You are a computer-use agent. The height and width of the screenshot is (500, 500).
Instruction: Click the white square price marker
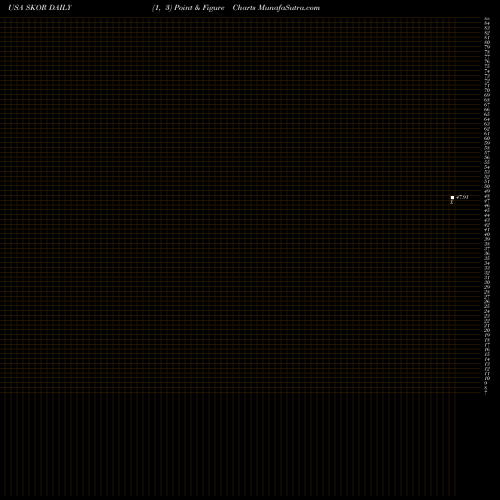[x=452, y=198]
